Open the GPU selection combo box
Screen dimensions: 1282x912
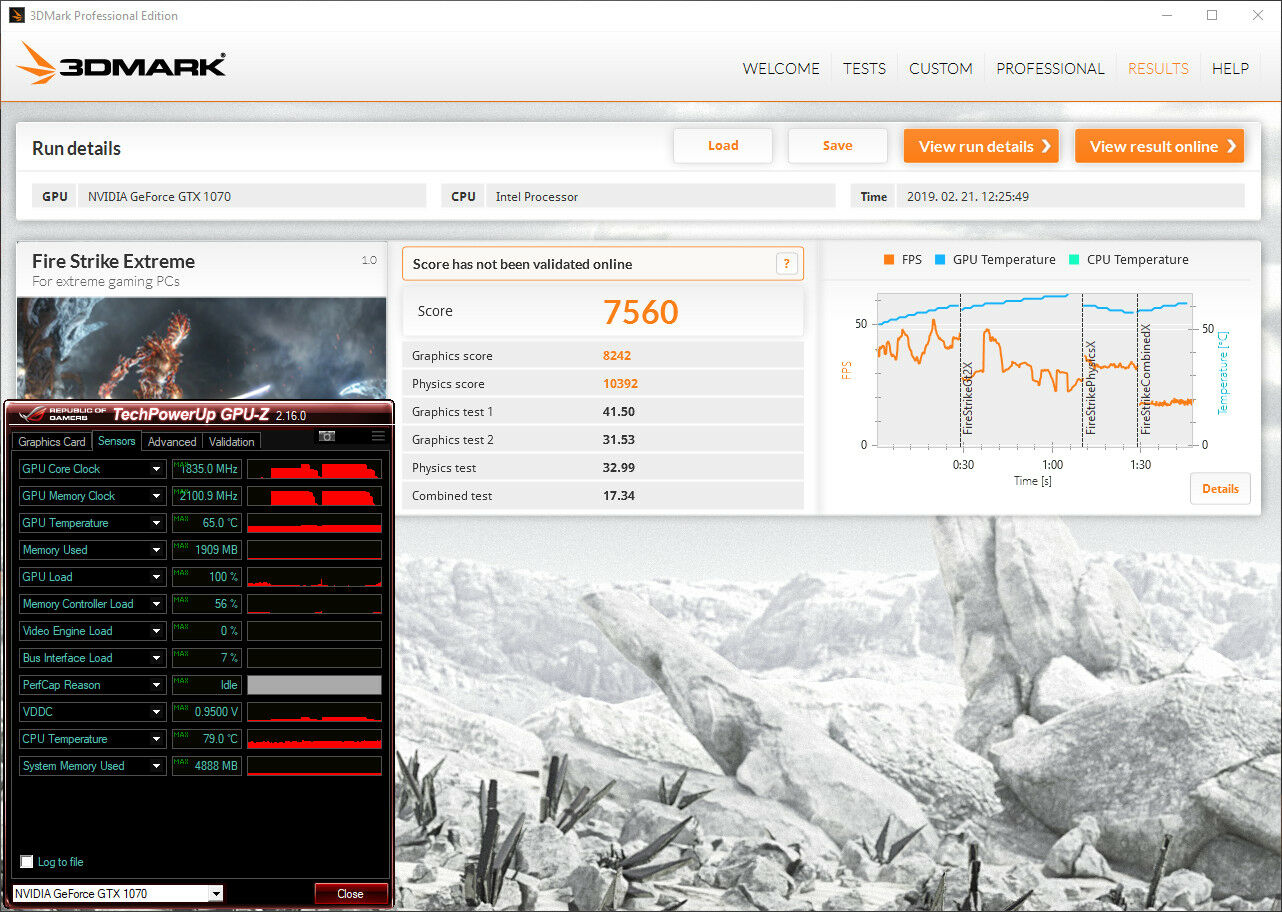click(x=117, y=893)
